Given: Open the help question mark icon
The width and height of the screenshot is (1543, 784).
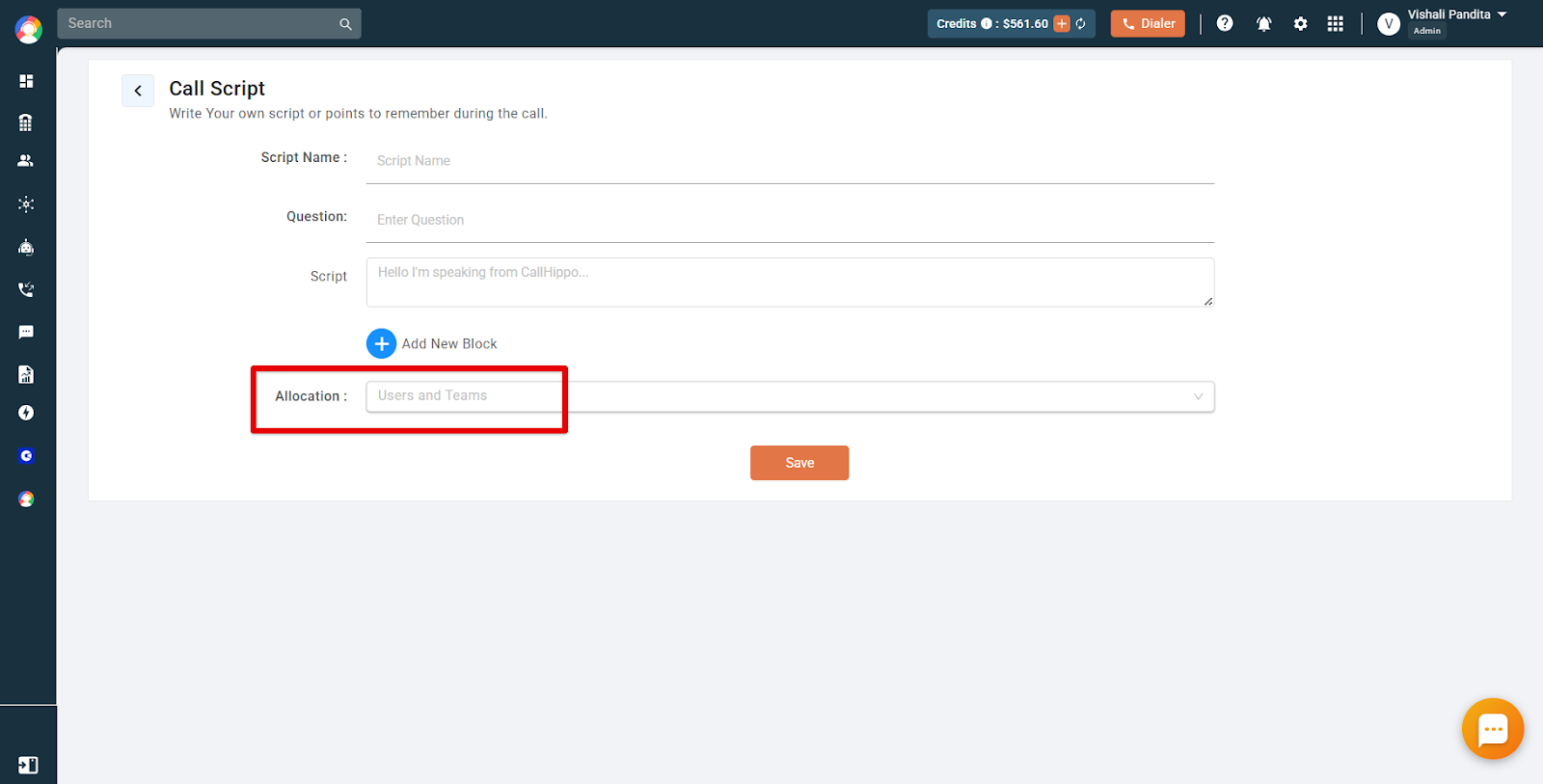Looking at the screenshot, I should [1225, 23].
